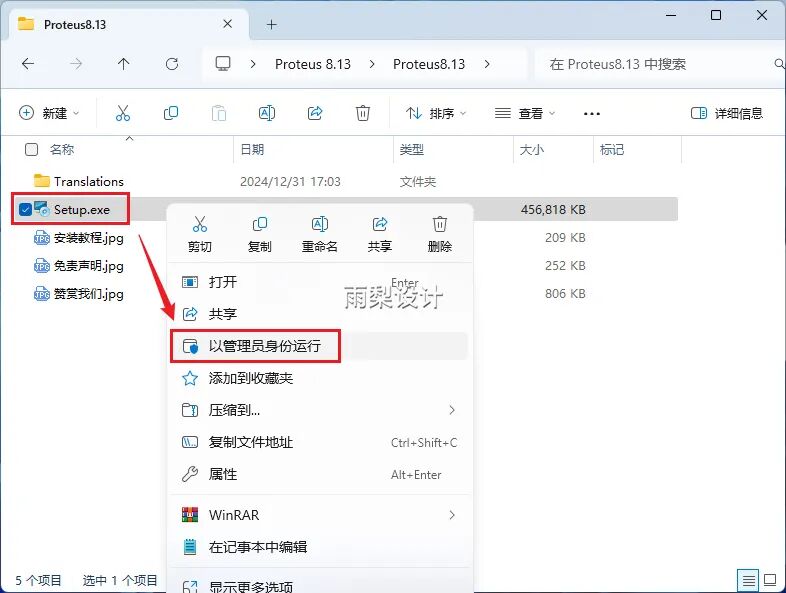Select the Translations folder
Viewport: 786px width, 593px height.
point(89,181)
